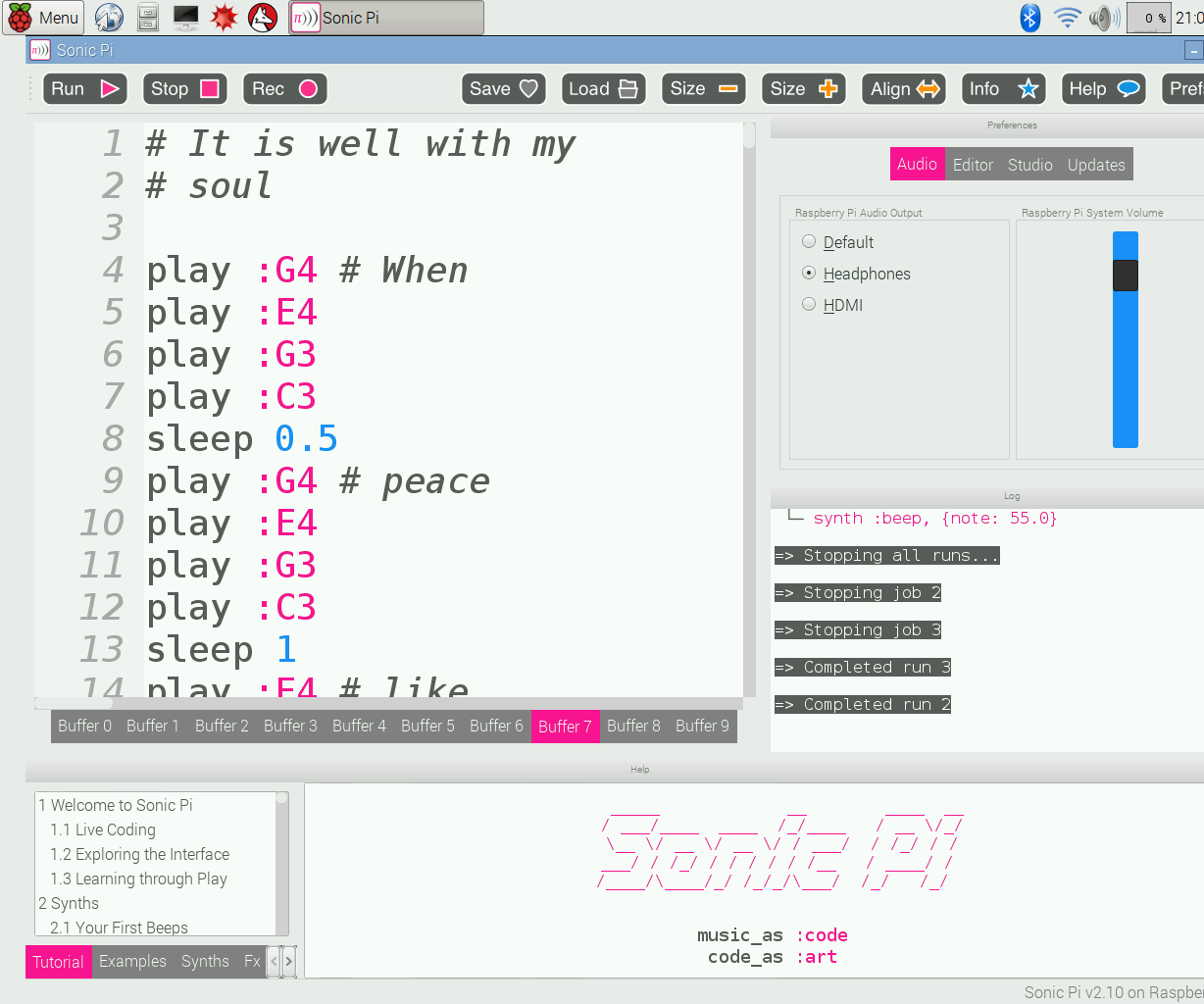This screenshot has width=1204, height=1004.
Task: Show more help tabs with the right chevron
Action: (290, 962)
